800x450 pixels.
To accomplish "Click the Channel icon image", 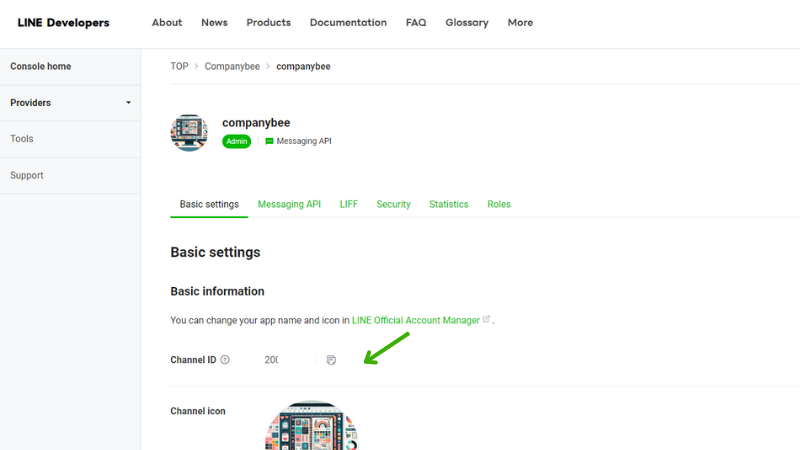I will click(311, 426).
